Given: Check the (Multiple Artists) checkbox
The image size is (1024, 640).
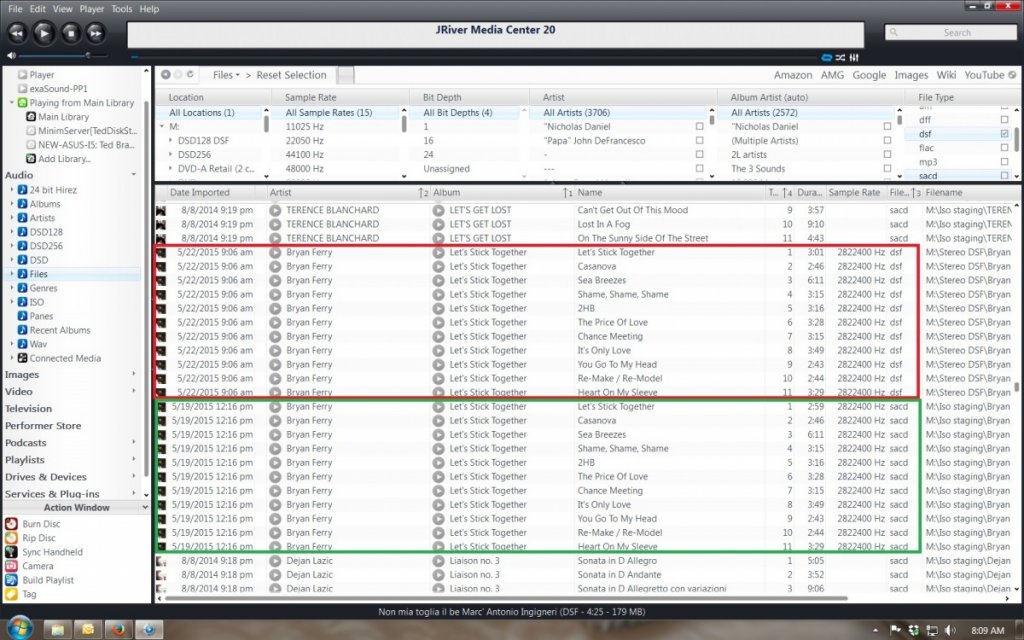Looking at the screenshot, I should tap(887, 140).
